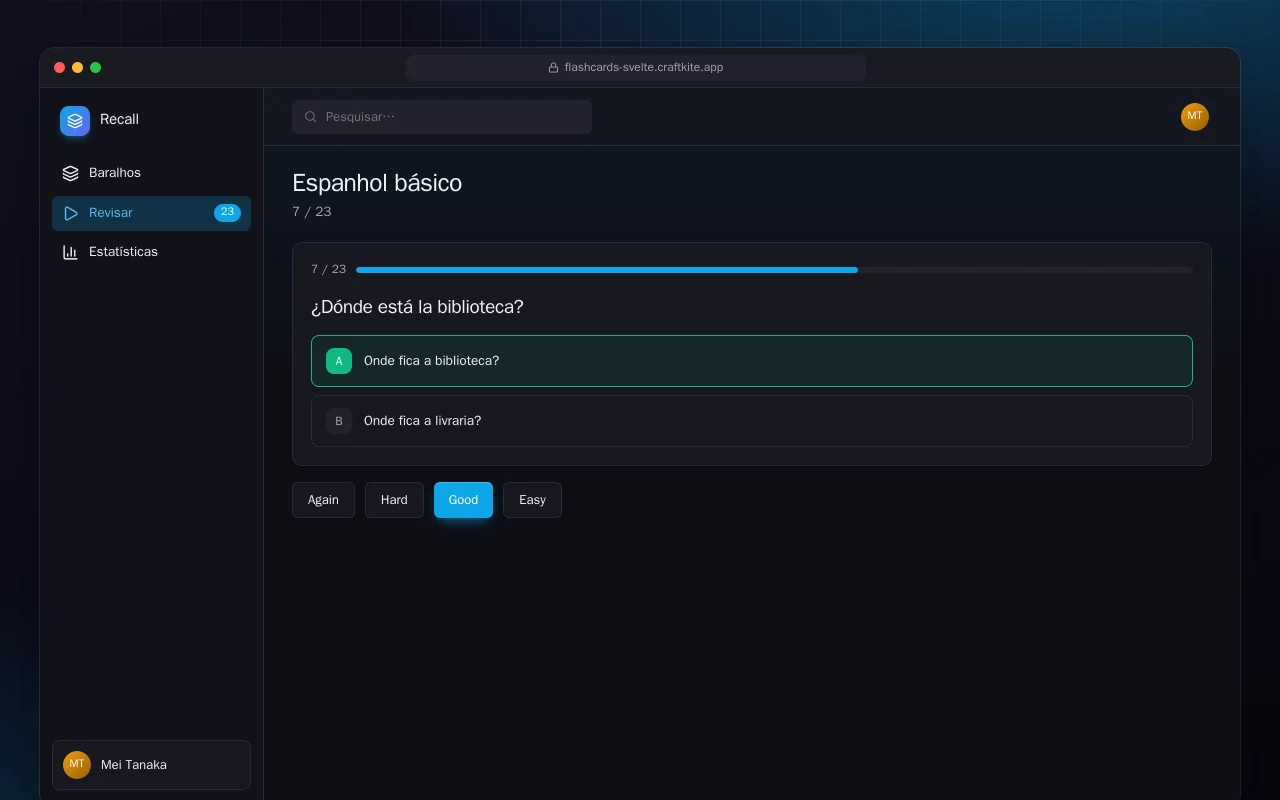Click the magnifier icon in search field
The height and width of the screenshot is (800, 1280).
311,117
